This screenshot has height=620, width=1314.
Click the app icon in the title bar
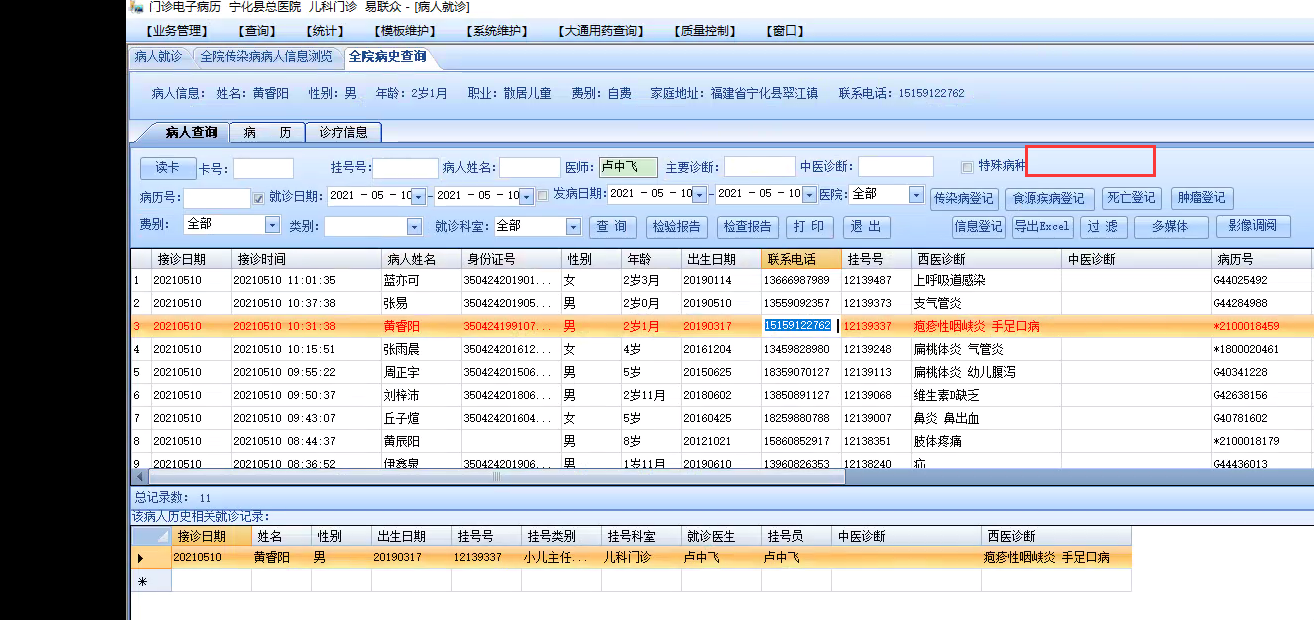pyautogui.click(x=136, y=7)
